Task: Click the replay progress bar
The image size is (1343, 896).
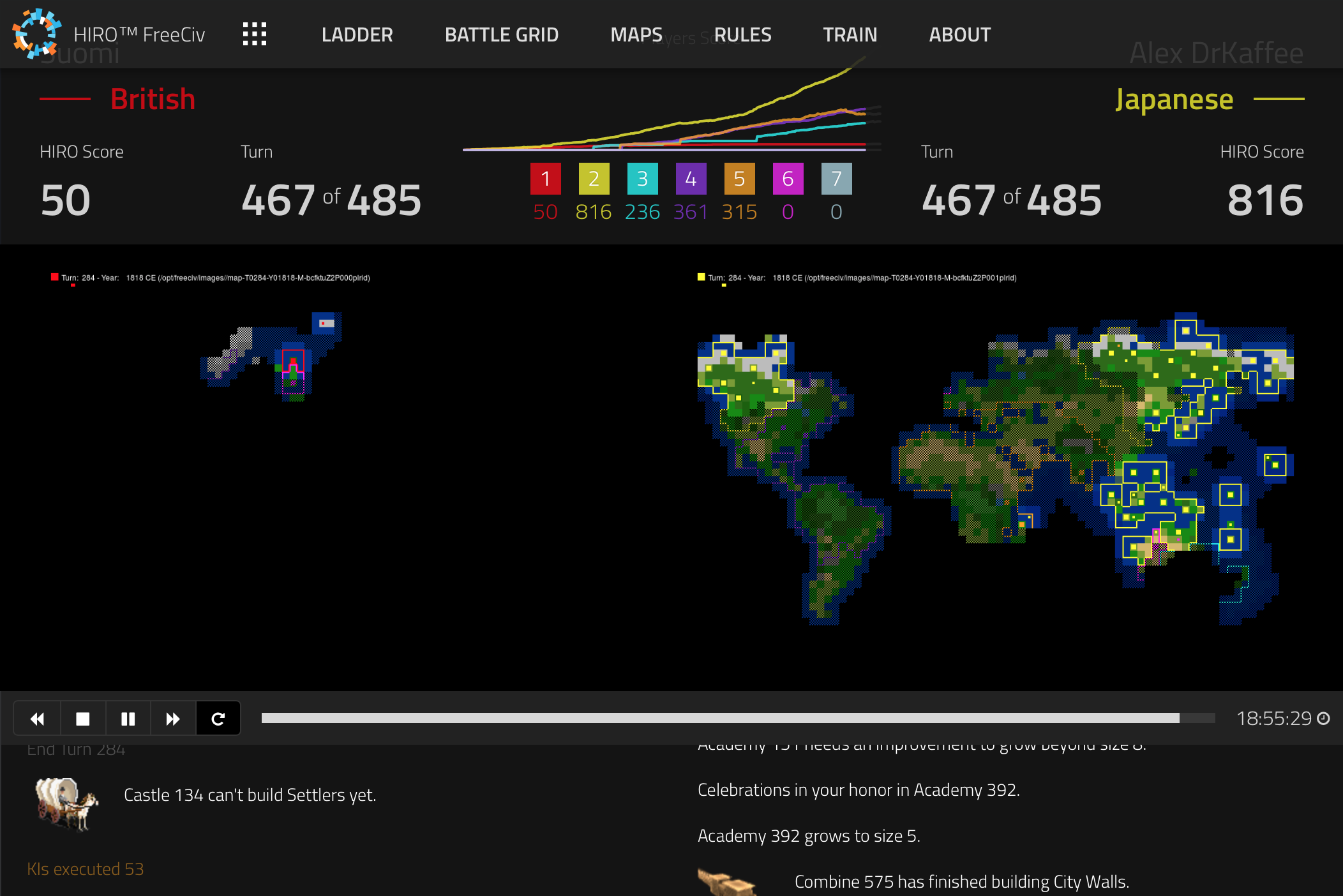Action: pyautogui.click(x=738, y=718)
